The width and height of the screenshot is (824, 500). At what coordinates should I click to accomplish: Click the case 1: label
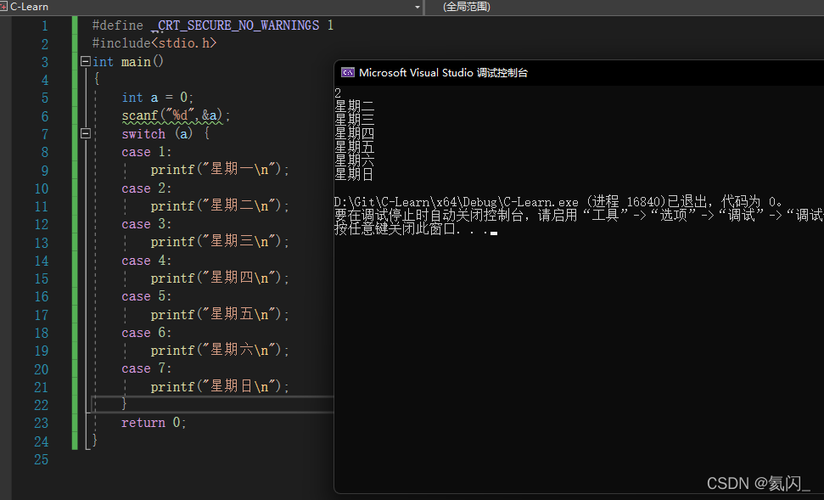coord(147,152)
